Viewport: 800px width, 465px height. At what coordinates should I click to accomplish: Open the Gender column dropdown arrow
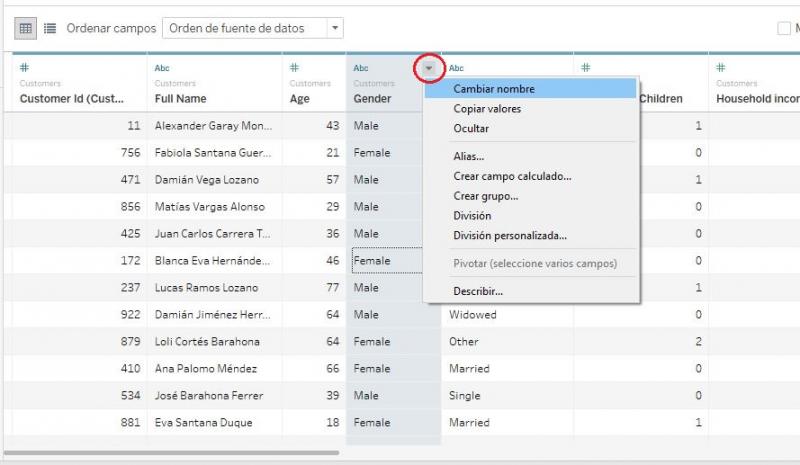[x=429, y=68]
